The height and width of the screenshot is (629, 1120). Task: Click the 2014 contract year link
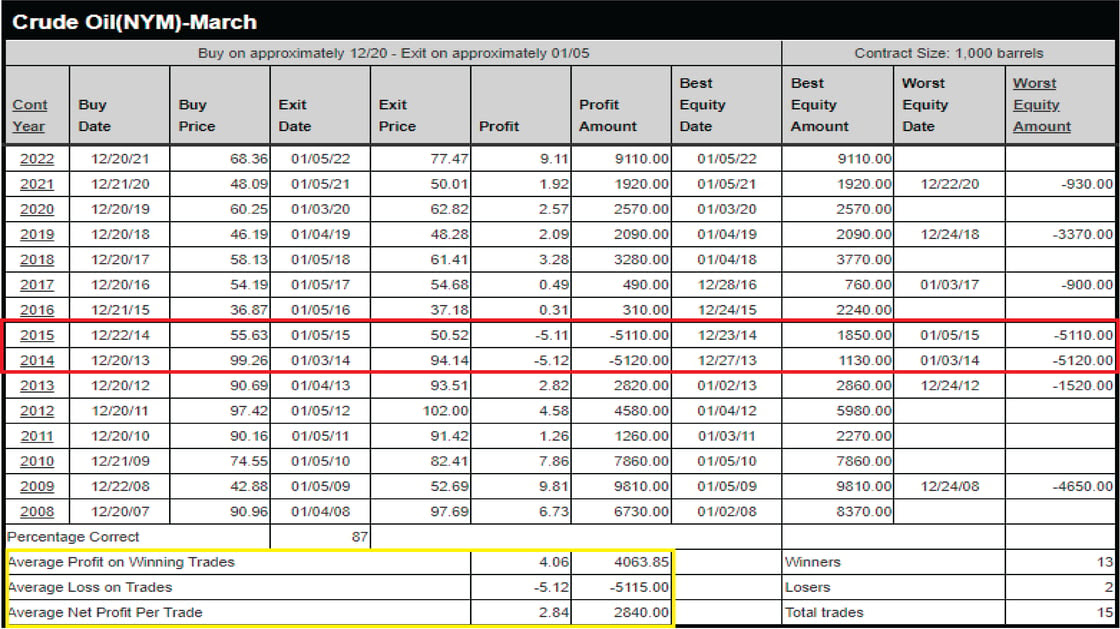point(37,360)
